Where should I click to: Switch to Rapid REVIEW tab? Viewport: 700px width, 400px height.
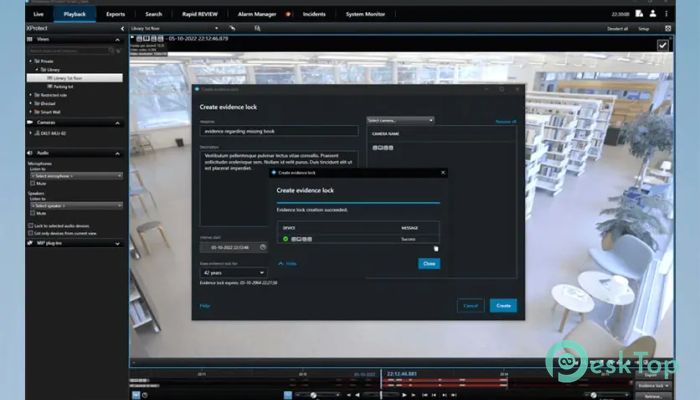point(200,14)
